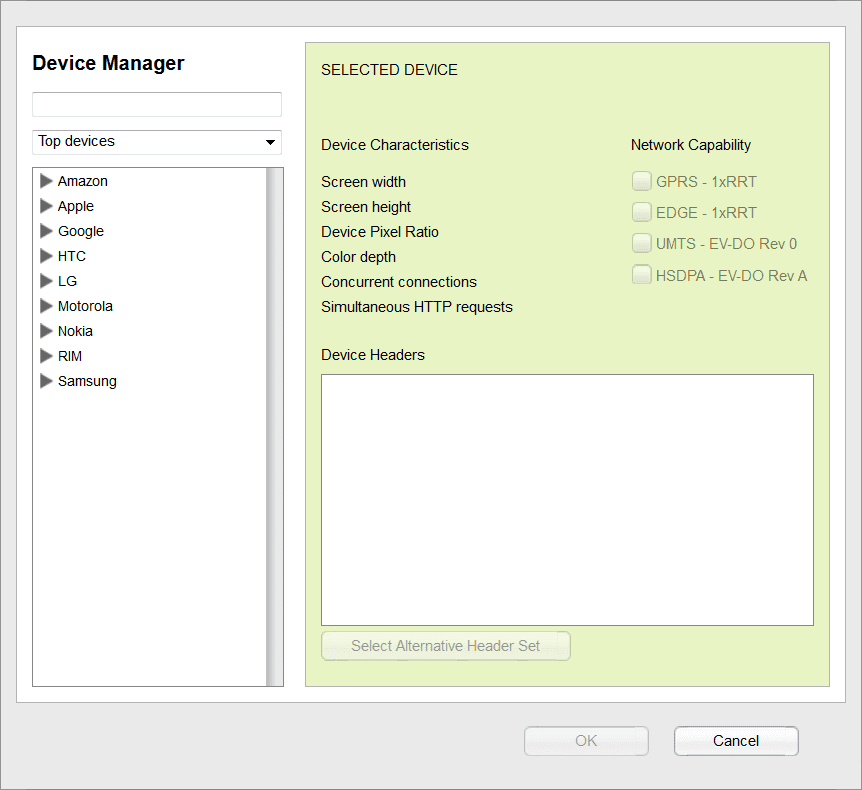The image size is (862, 790).
Task: Click the device list vertical scrollbar
Action: [275, 427]
